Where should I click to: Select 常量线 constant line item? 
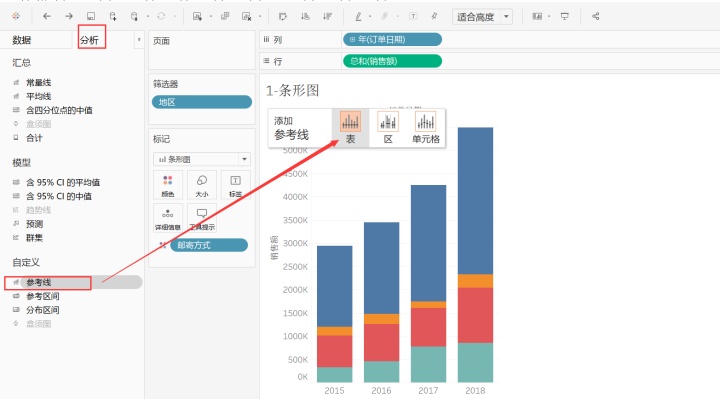tap(39, 83)
